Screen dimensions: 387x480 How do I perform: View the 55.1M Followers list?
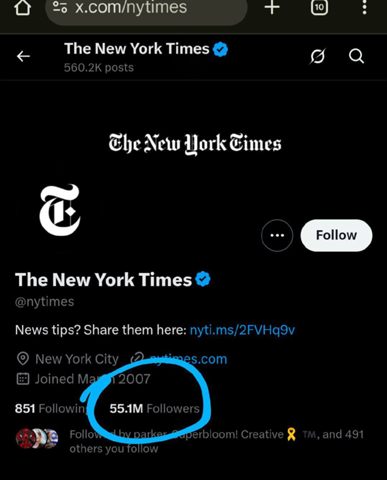[155, 408]
